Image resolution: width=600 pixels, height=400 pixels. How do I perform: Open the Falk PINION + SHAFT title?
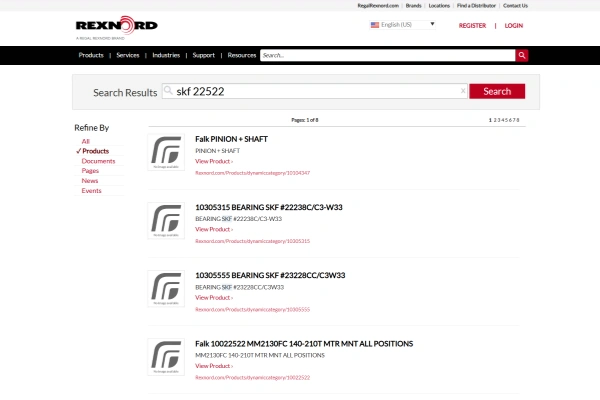[232, 139]
